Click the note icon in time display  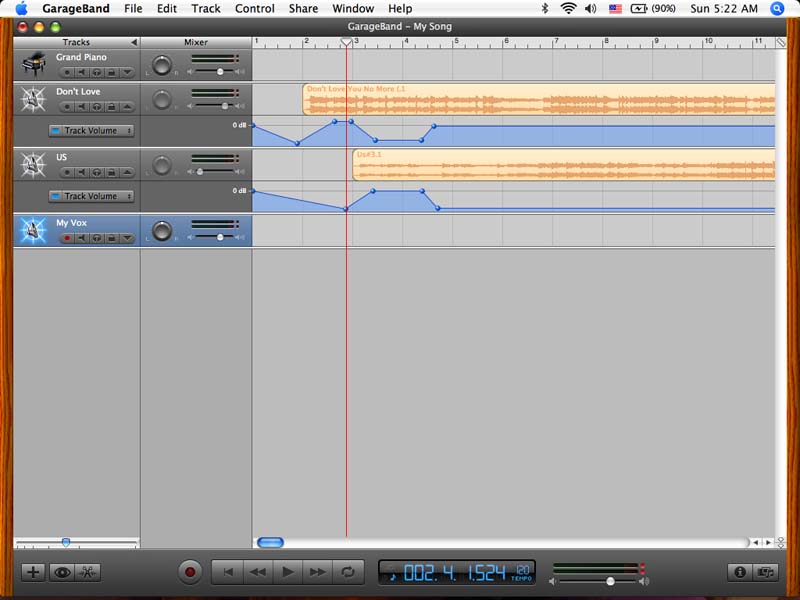[392, 577]
